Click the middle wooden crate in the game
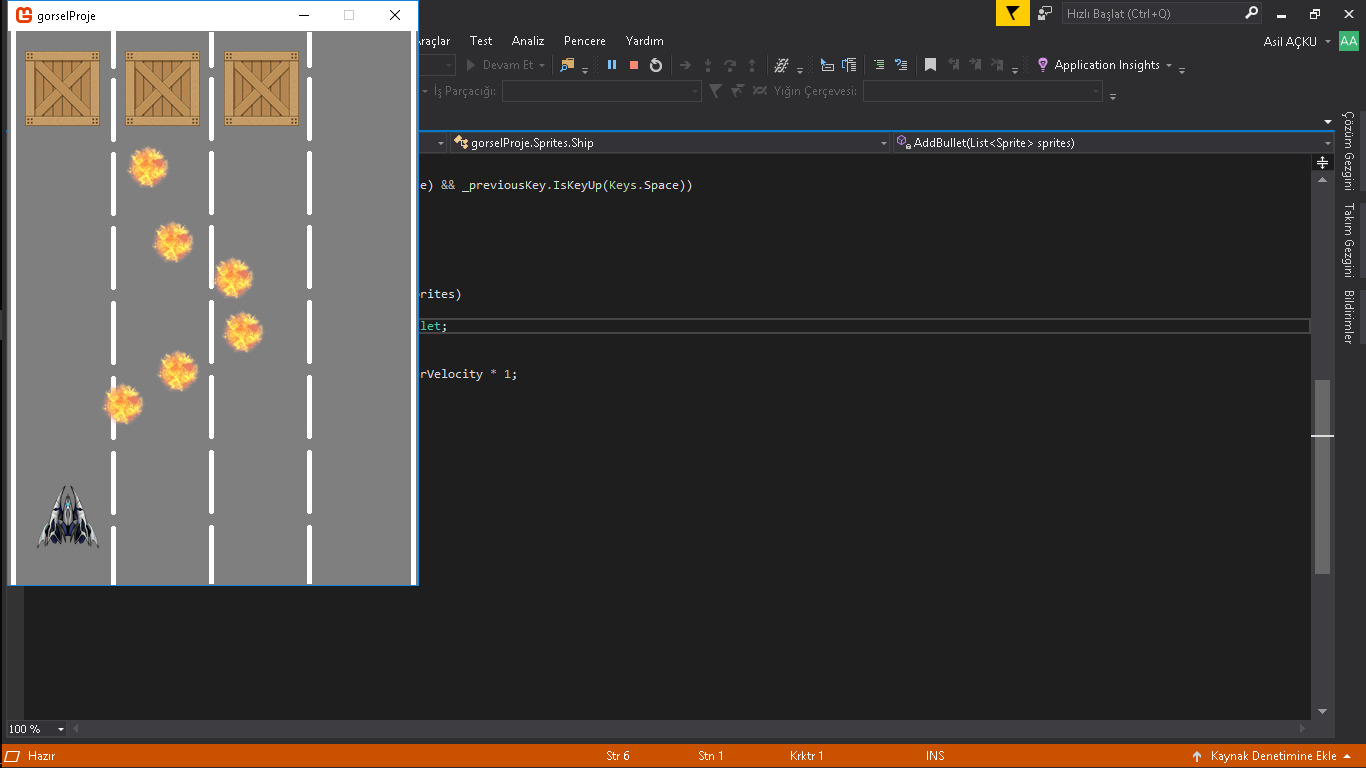 [x=162, y=89]
